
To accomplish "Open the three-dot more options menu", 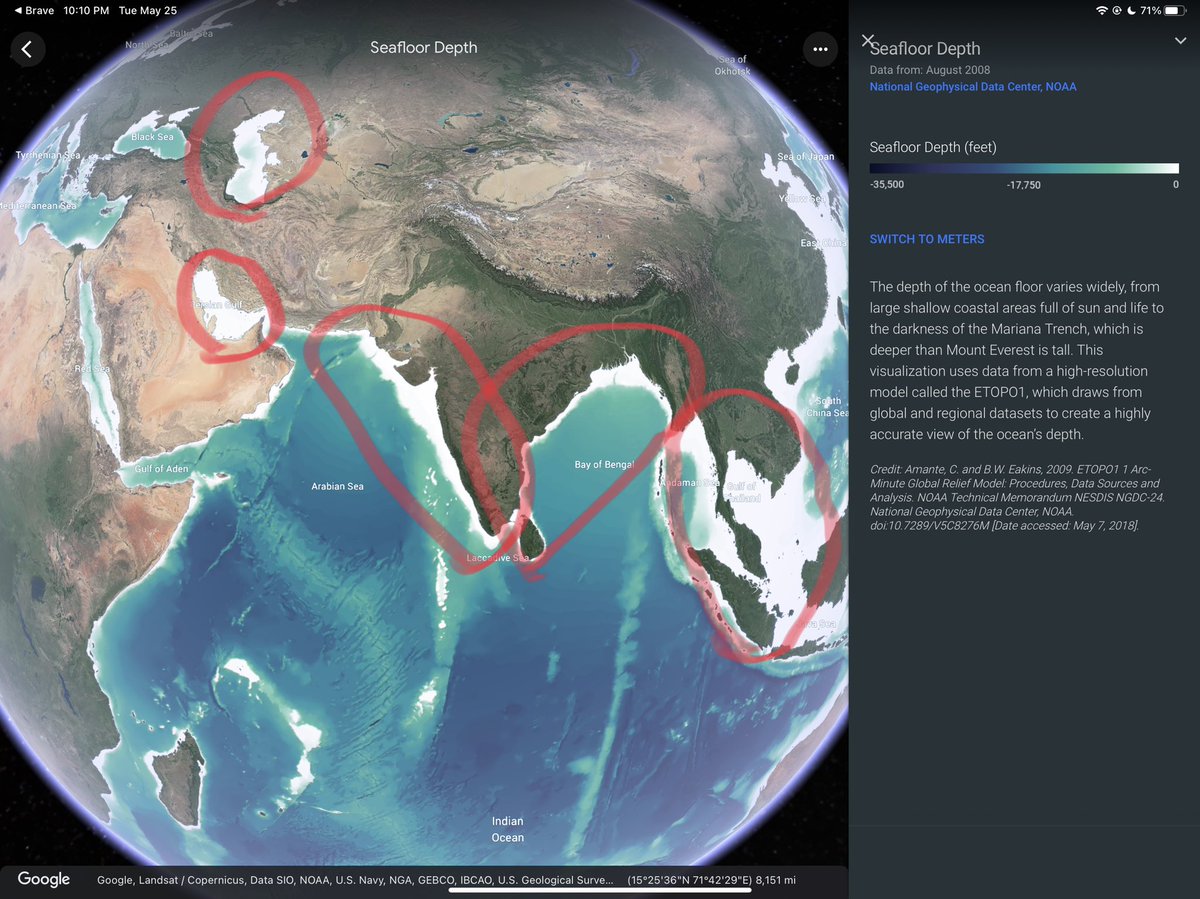I will tap(820, 49).
